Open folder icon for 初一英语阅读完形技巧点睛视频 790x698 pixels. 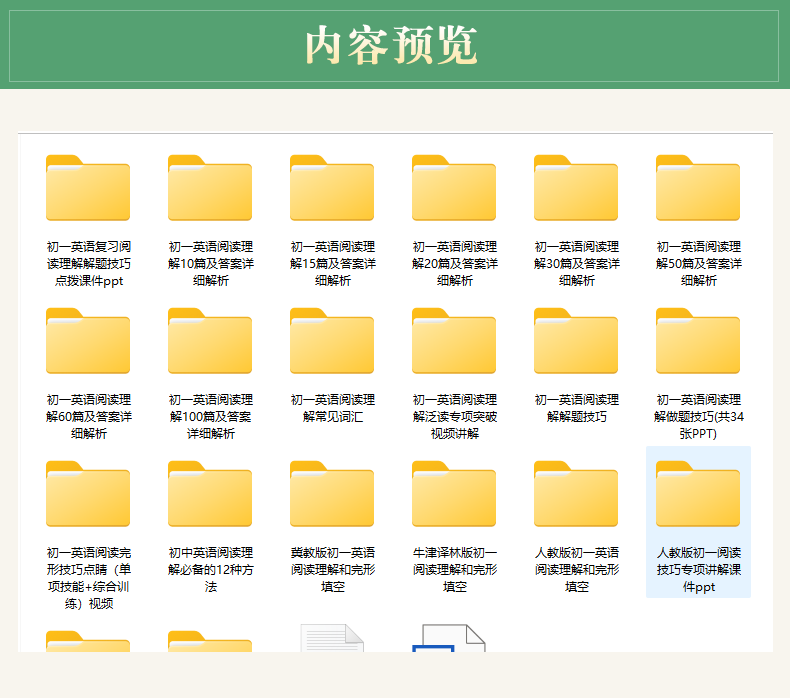pos(88,494)
